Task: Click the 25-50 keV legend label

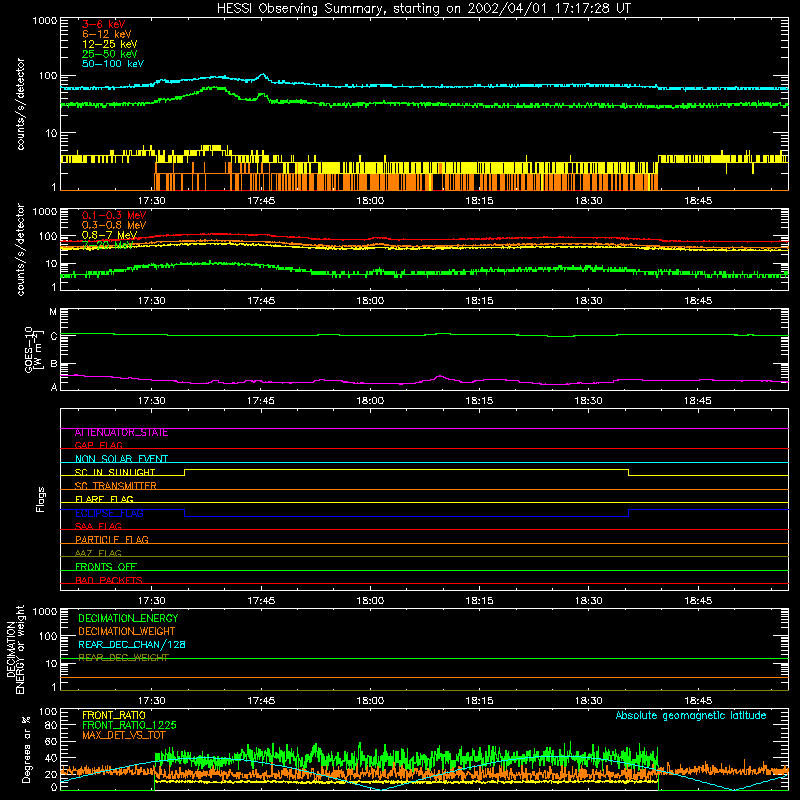Action: (x=110, y=54)
